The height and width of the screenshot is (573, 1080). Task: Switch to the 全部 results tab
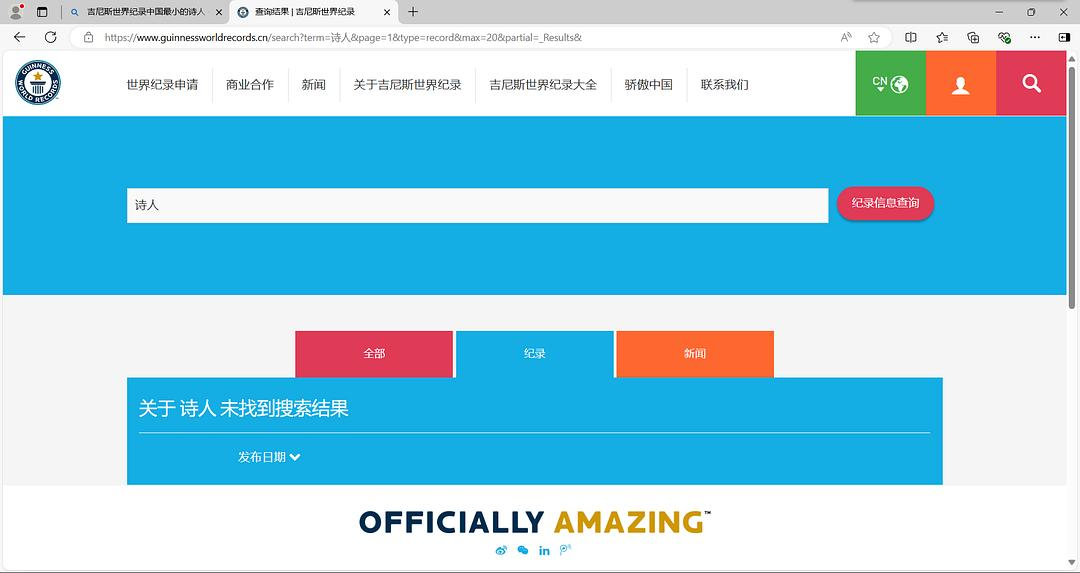(374, 354)
